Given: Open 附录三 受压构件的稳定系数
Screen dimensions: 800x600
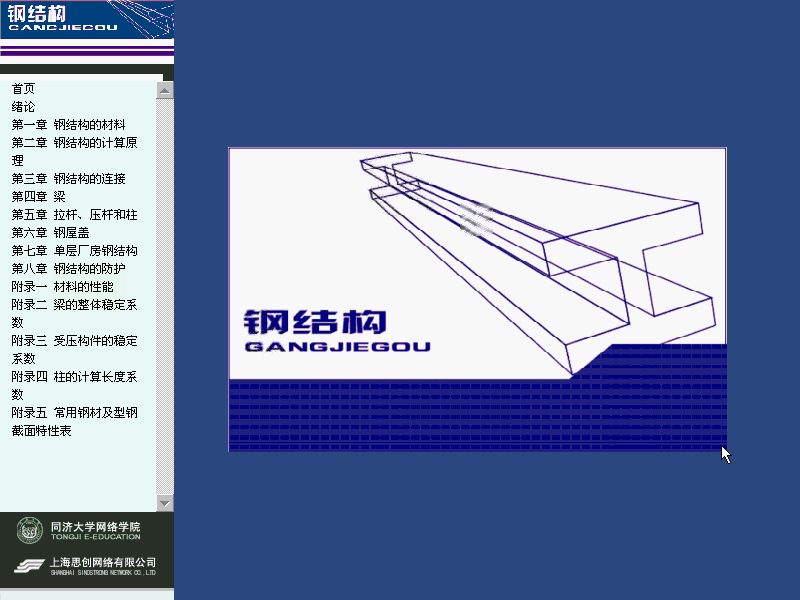Looking at the screenshot, I should click(x=74, y=349).
